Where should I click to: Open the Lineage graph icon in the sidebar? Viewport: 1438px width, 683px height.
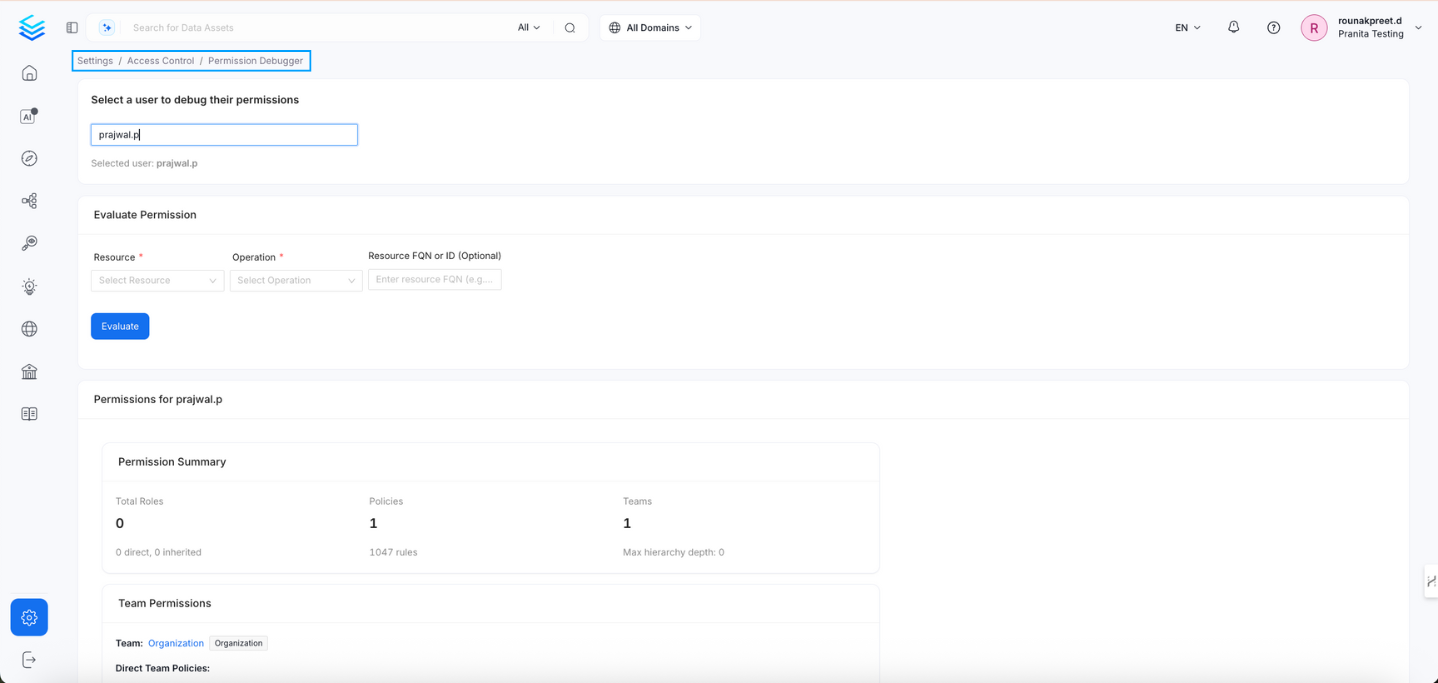pos(29,200)
